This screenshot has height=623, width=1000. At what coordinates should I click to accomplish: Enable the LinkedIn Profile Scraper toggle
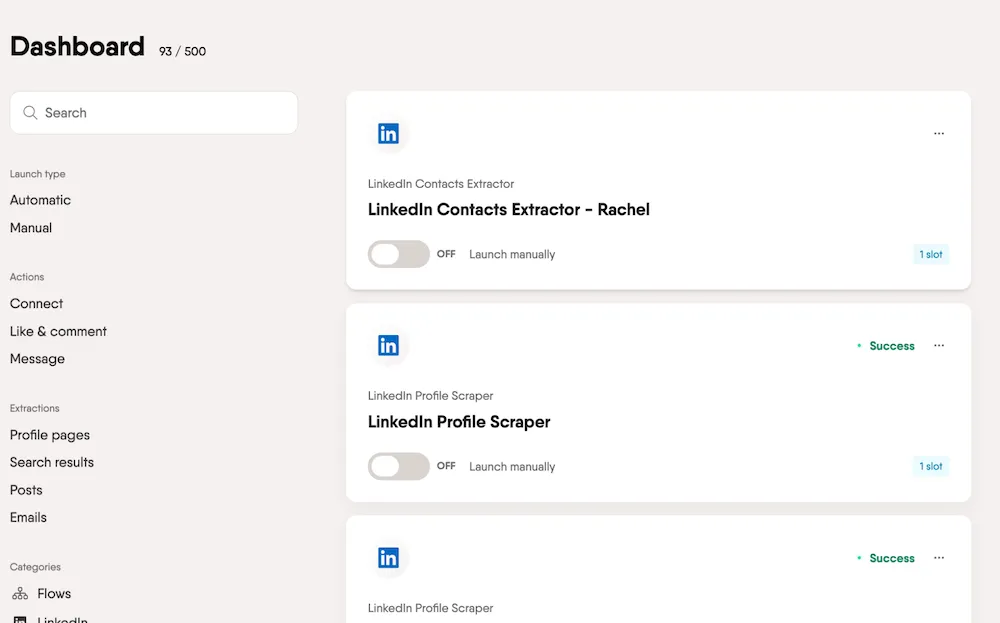pyautogui.click(x=398, y=466)
